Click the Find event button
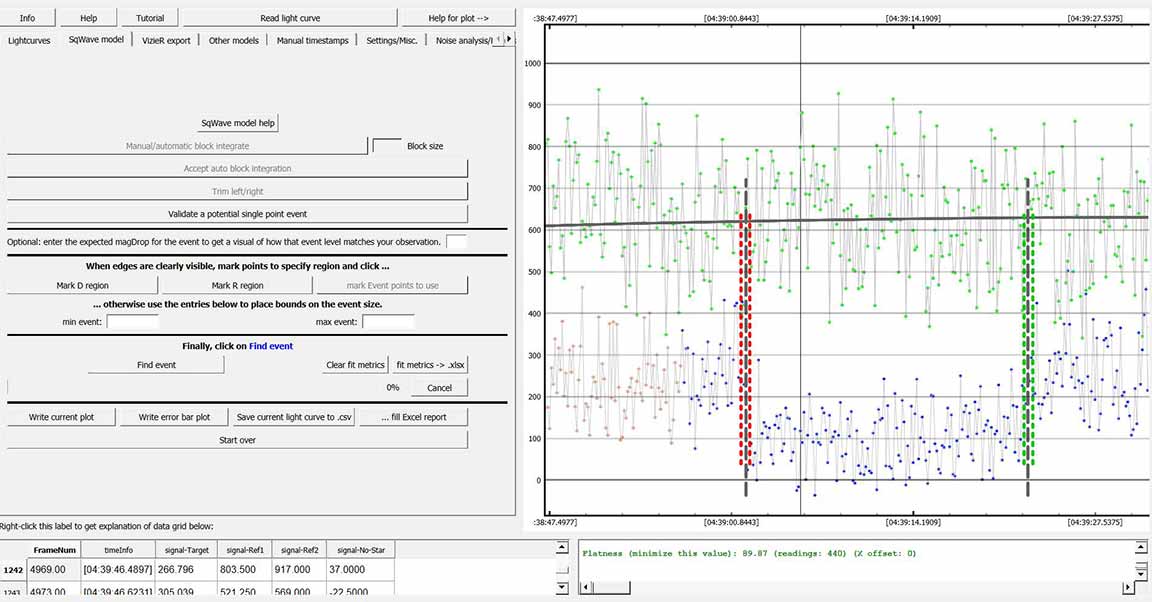This screenshot has height=602, width=1152. click(156, 365)
